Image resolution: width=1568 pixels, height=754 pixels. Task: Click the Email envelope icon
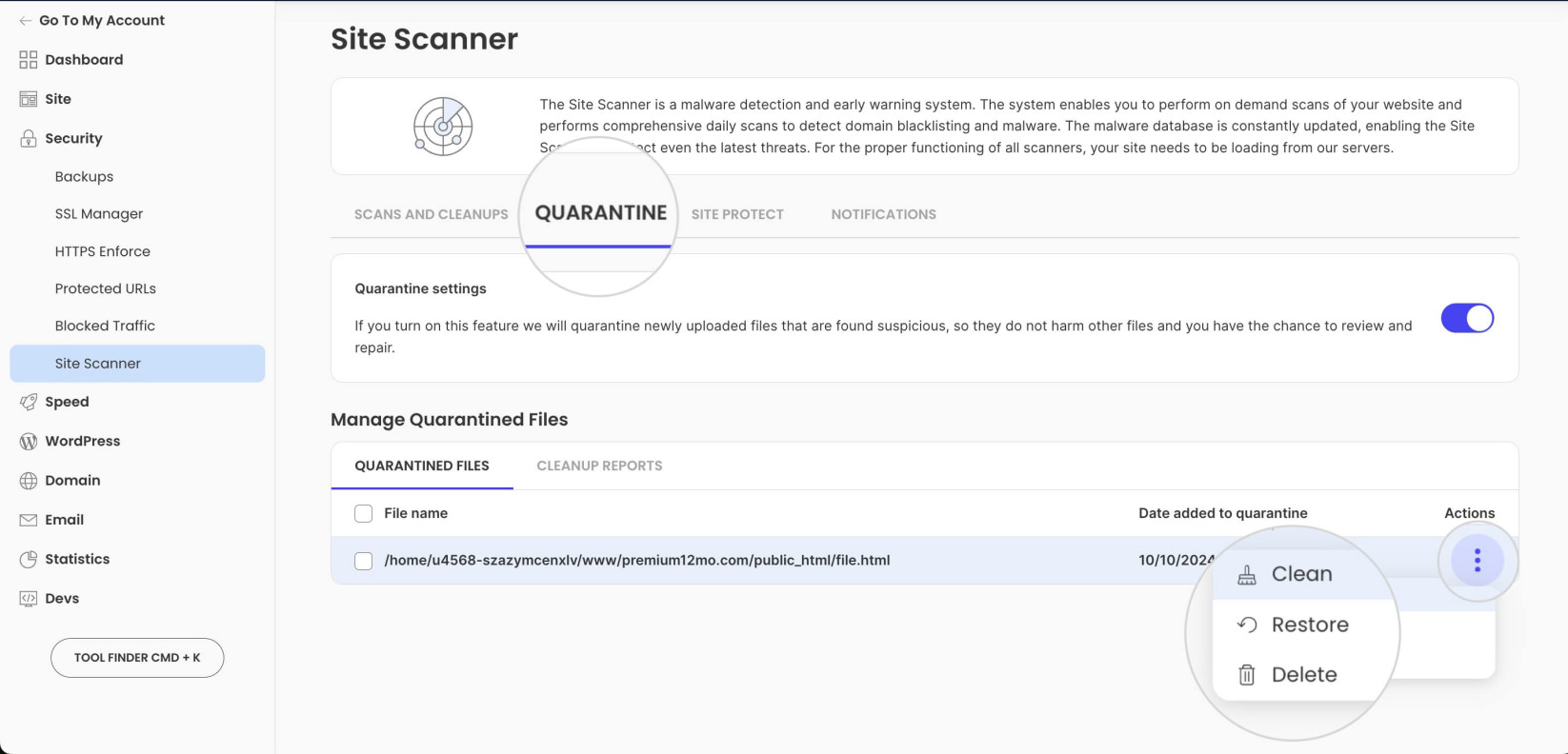[29, 520]
